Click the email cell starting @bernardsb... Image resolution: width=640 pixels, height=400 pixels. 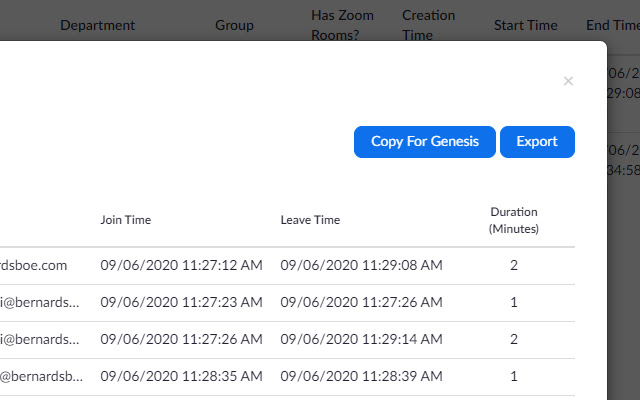tap(41, 376)
